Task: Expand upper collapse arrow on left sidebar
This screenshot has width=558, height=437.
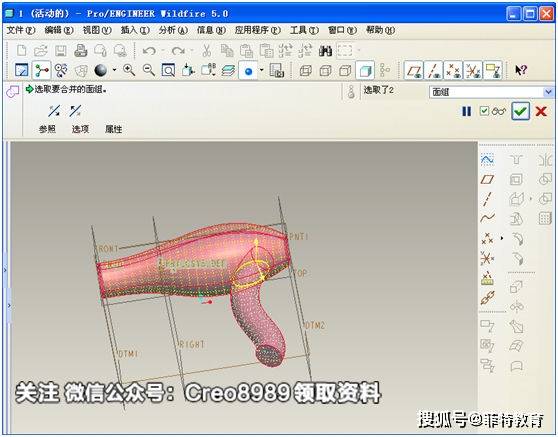Action: tap(5, 270)
